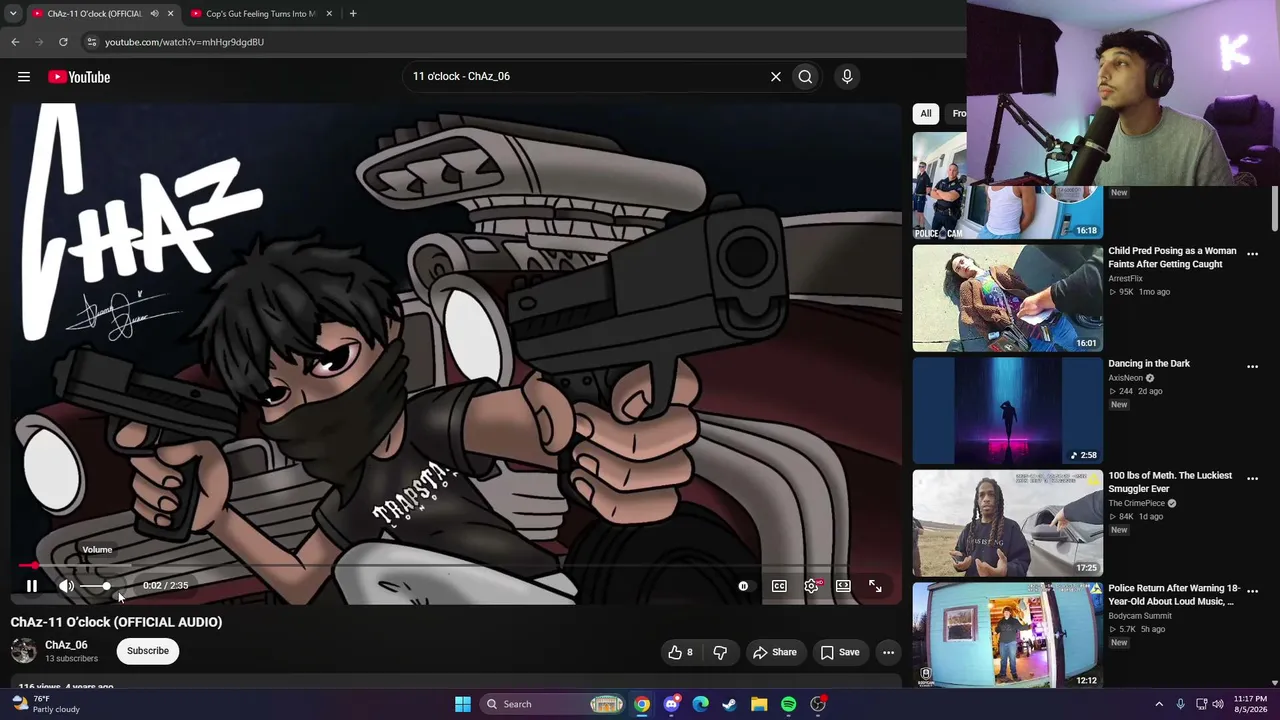
Task: Open 100 lbs of Meth video title
Action: pos(1170,482)
